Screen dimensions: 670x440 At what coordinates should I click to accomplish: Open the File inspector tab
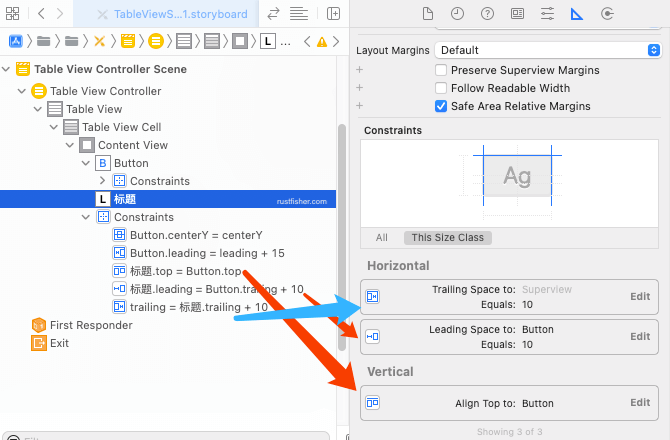click(427, 14)
